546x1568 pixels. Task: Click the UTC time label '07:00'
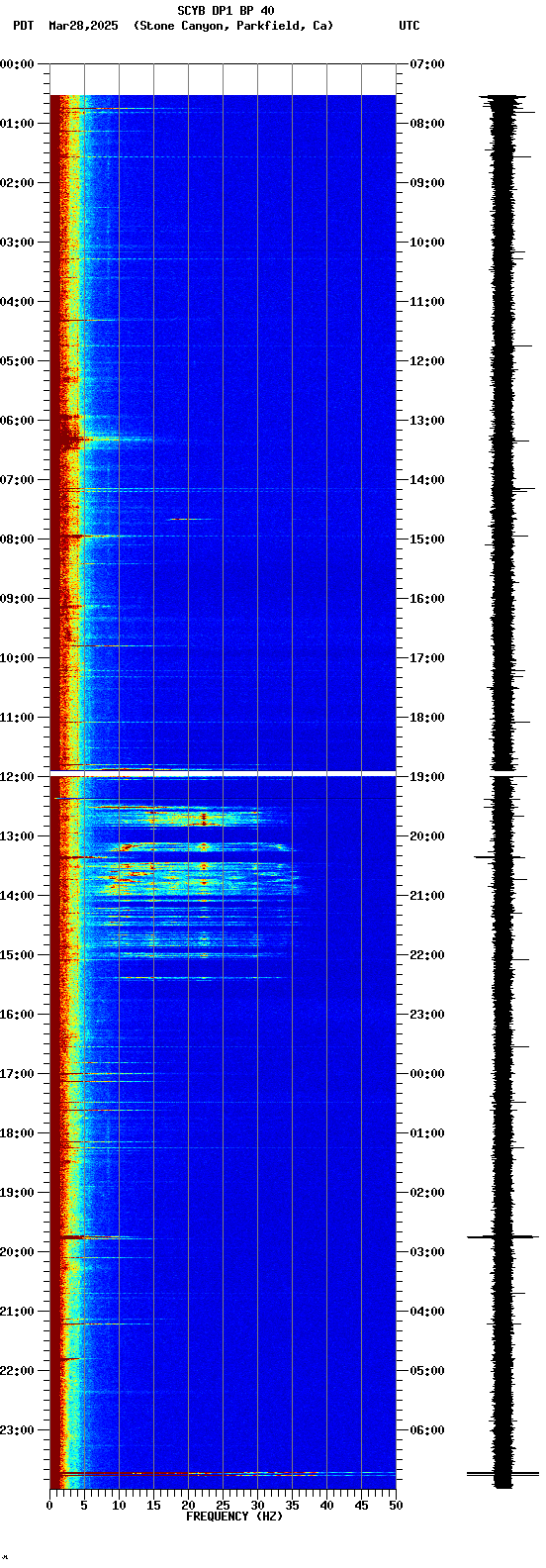coord(427,64)
